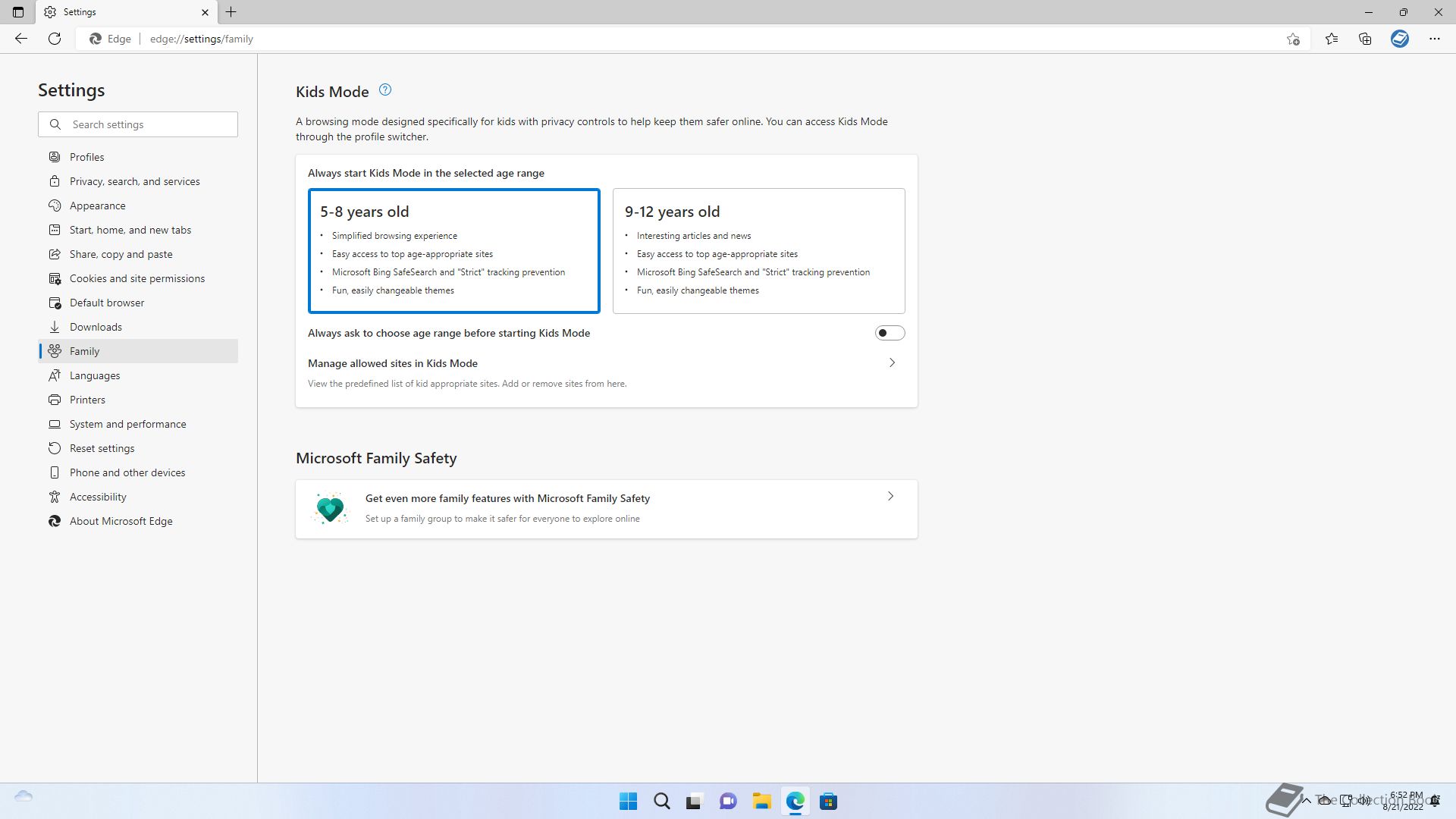Open the Favorites list icon

coord(1332,39)
